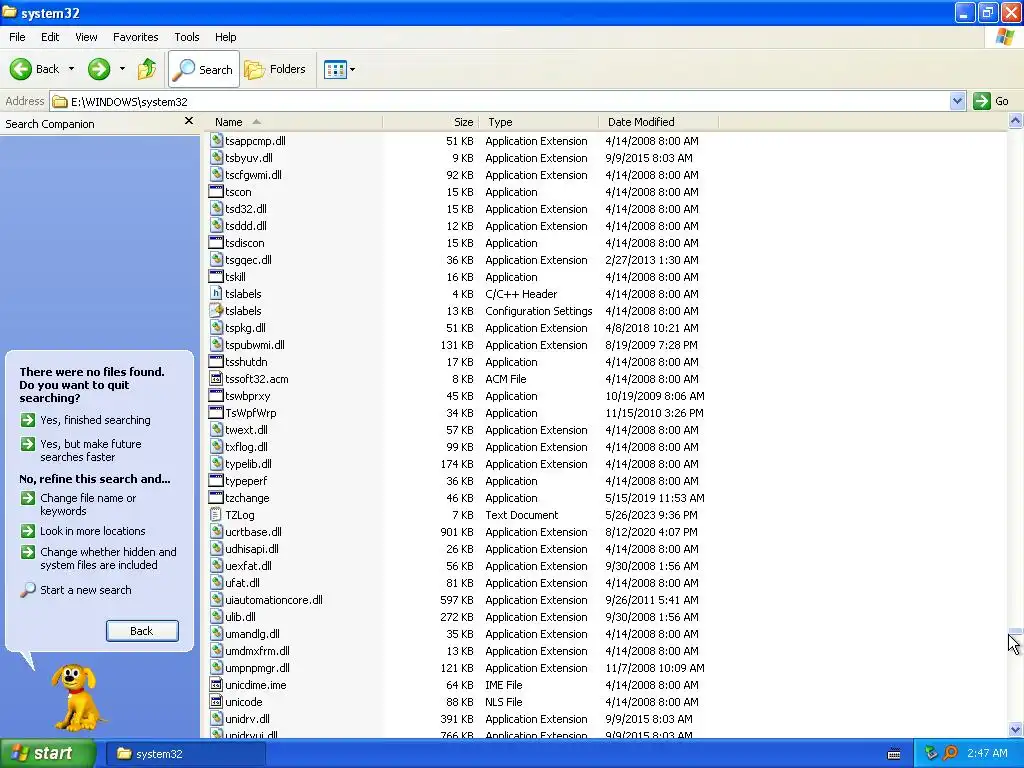Open the View menu
The height and width of the screenshot is (768, 1024).
pos(86,37)
